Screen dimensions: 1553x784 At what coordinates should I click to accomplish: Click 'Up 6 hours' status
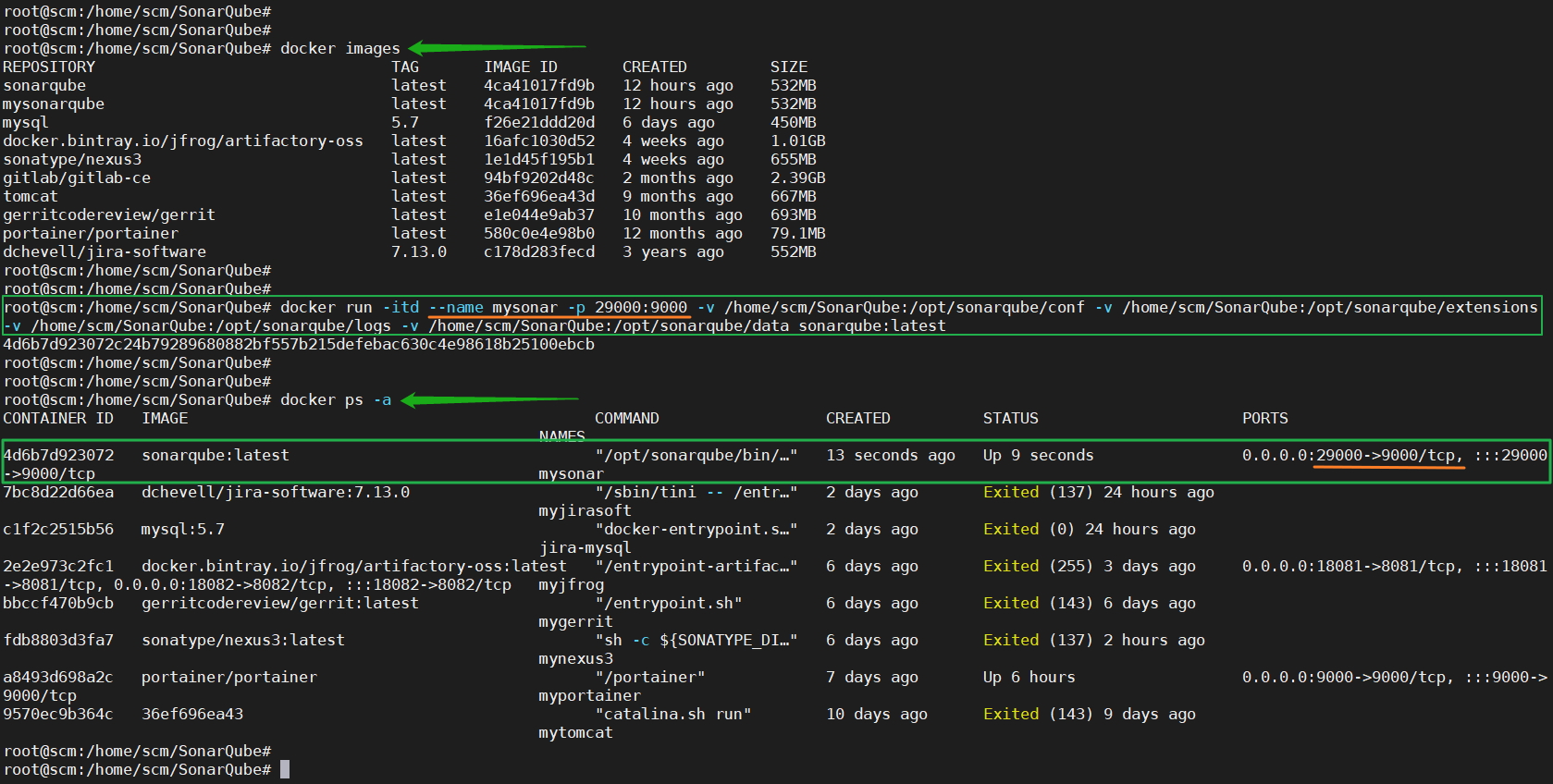click(1029, 677)
